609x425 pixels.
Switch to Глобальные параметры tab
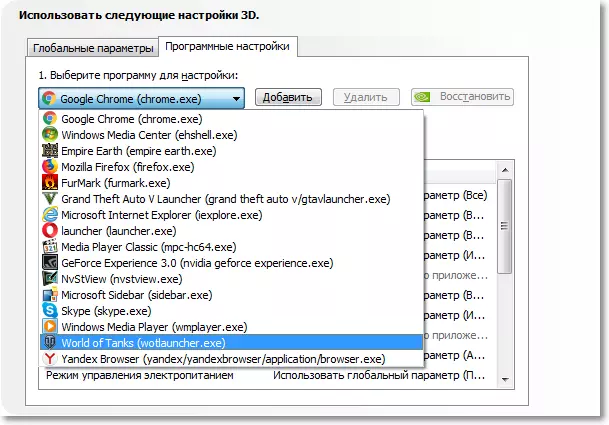pos(93,48)
